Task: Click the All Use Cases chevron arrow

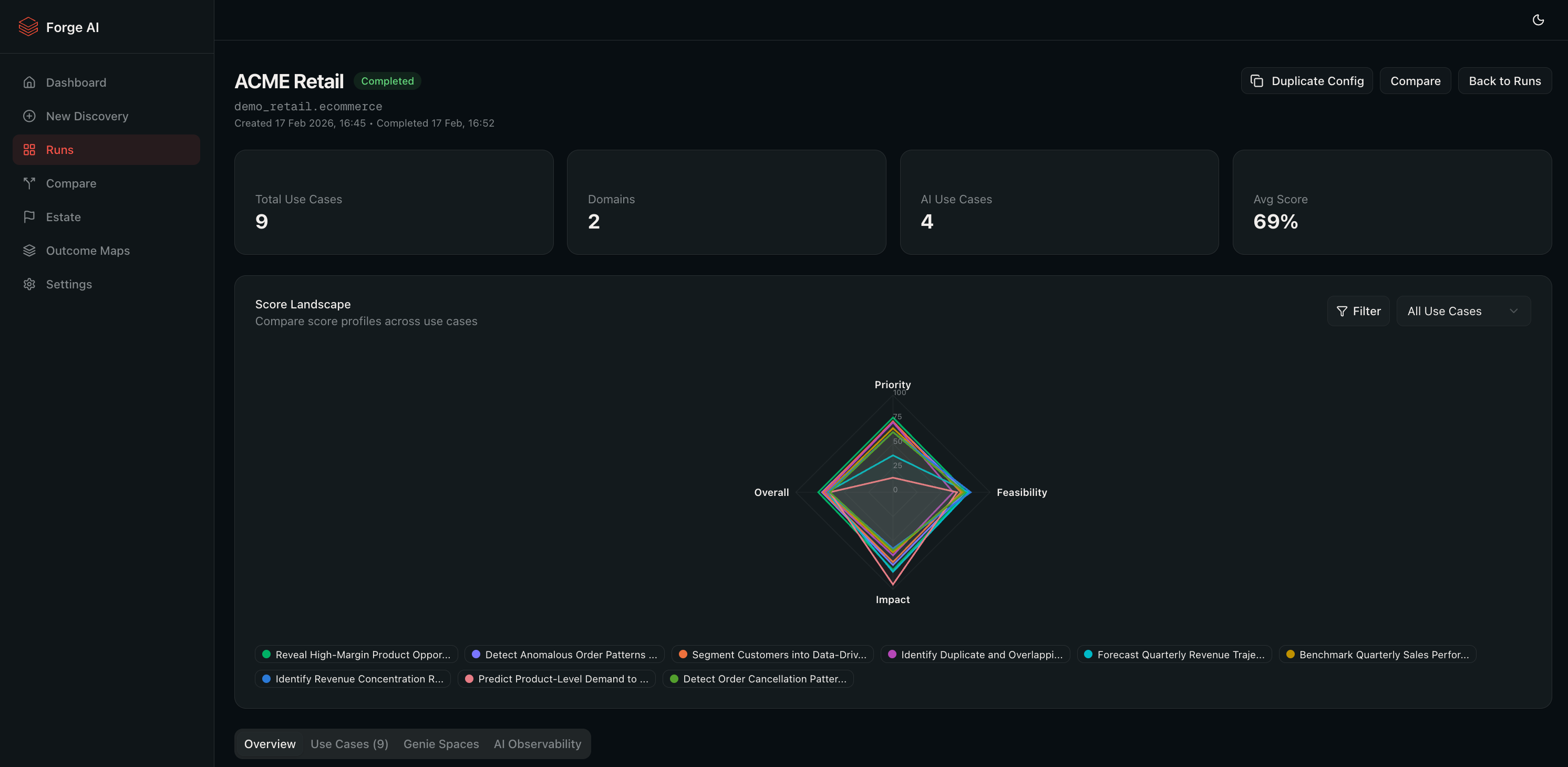Action: click(x=1513, y=311)
